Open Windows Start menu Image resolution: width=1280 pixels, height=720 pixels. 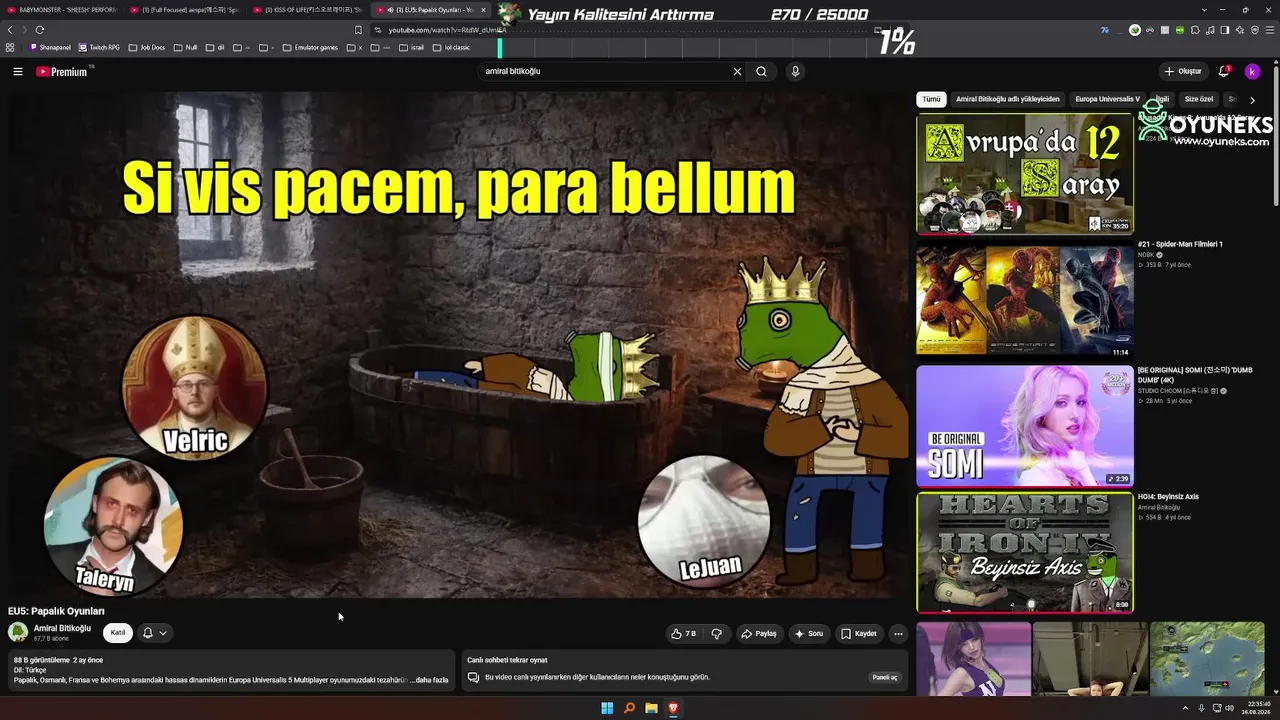click(606, 708)
